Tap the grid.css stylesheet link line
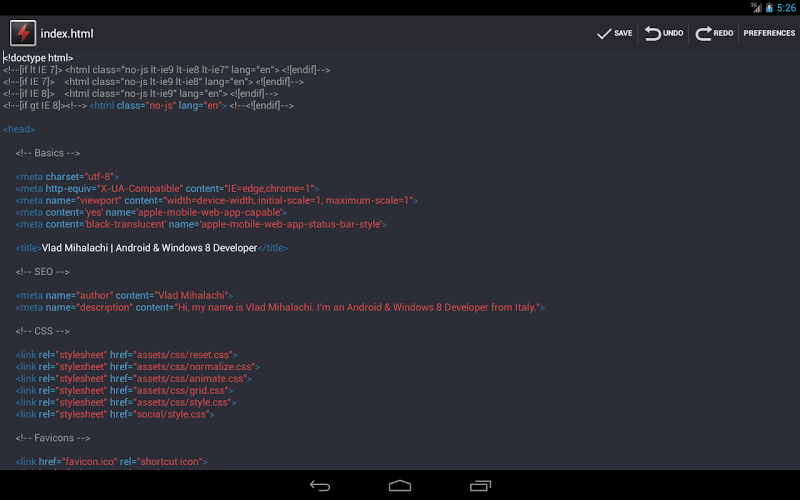Viewport: 800px width, 500px height. pos(124,391)
